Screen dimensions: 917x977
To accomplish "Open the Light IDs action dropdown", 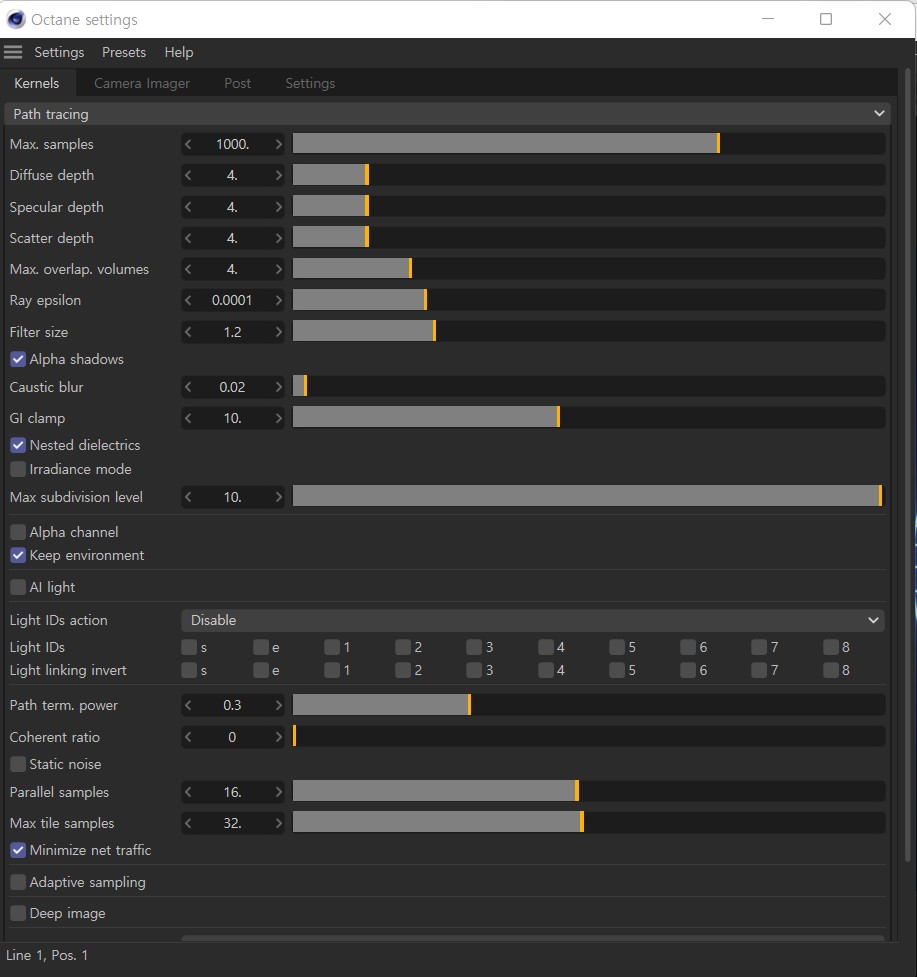I will [x=533, y=620].
